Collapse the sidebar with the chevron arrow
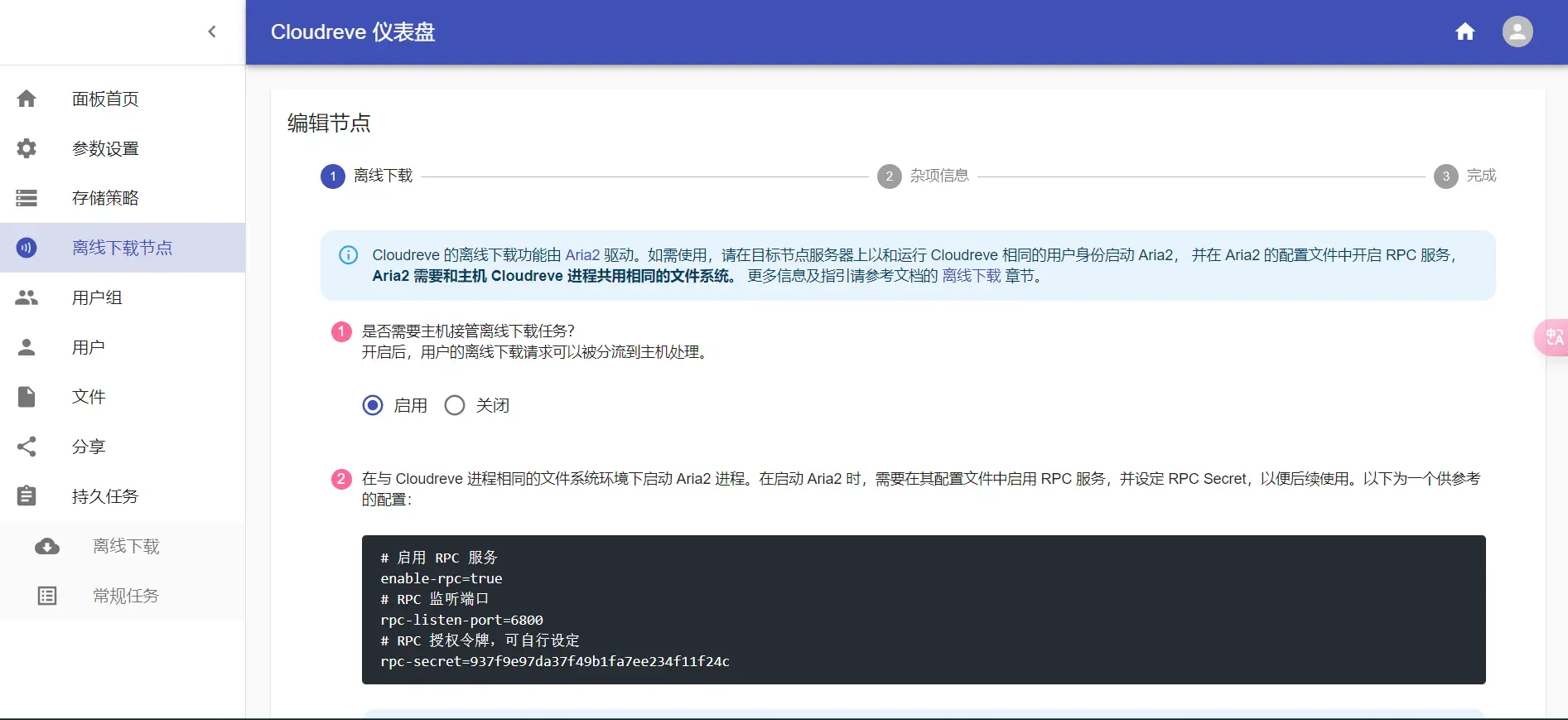1568x720 pixels. pyautogui.click(x=212, y=31)
